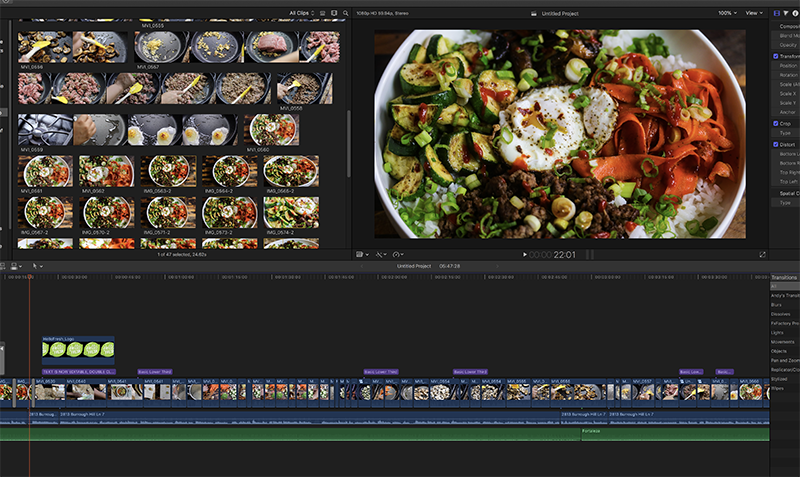The width and height of the screenshot is (800, 477).
Task: Toggle the Crop checkbox in inspector
Action: coord(776,123)
